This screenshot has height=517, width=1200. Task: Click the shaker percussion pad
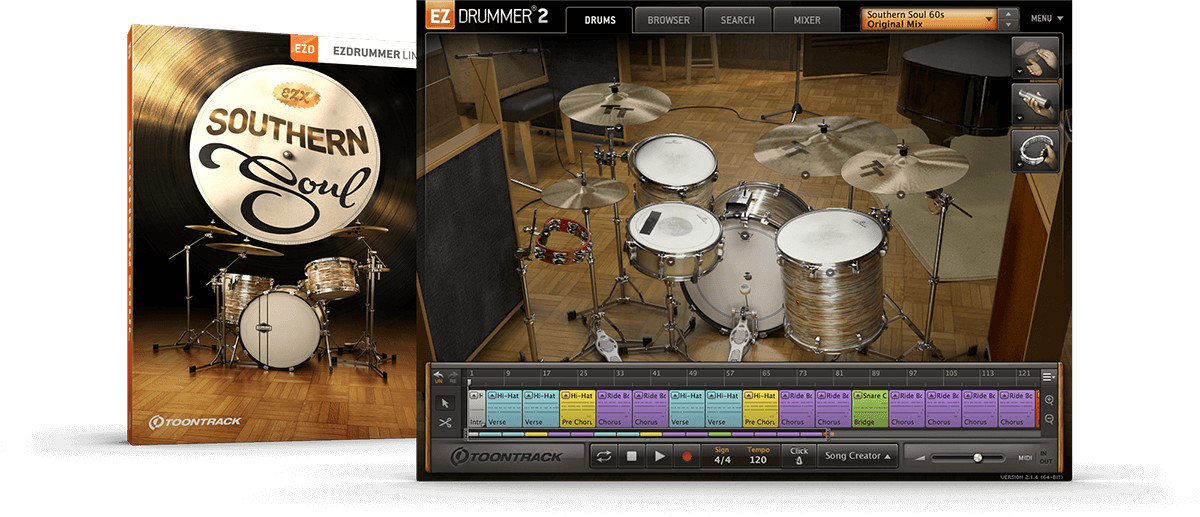click(1036, 105)
